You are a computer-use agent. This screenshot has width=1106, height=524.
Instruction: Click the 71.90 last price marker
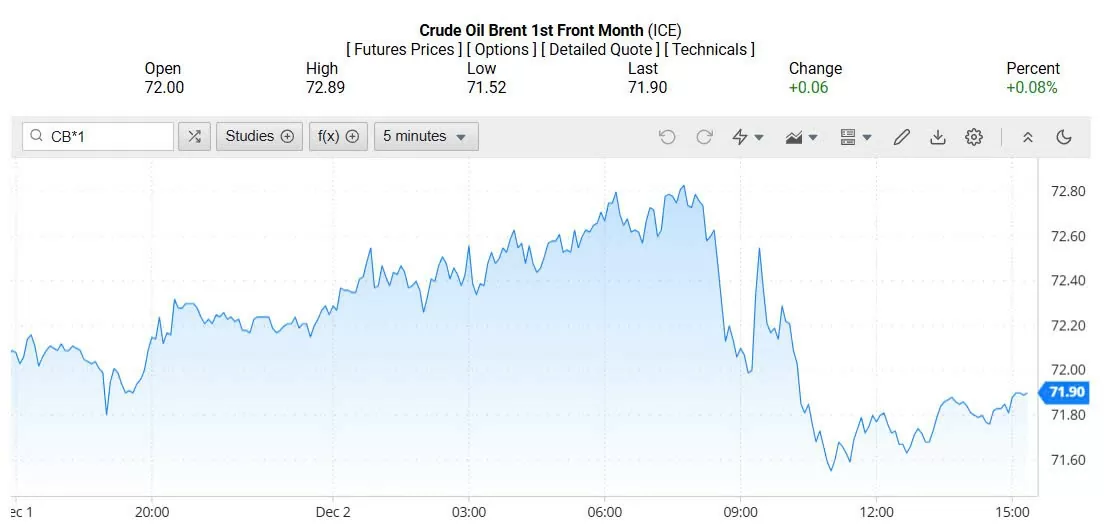[x=1064, y=393]
